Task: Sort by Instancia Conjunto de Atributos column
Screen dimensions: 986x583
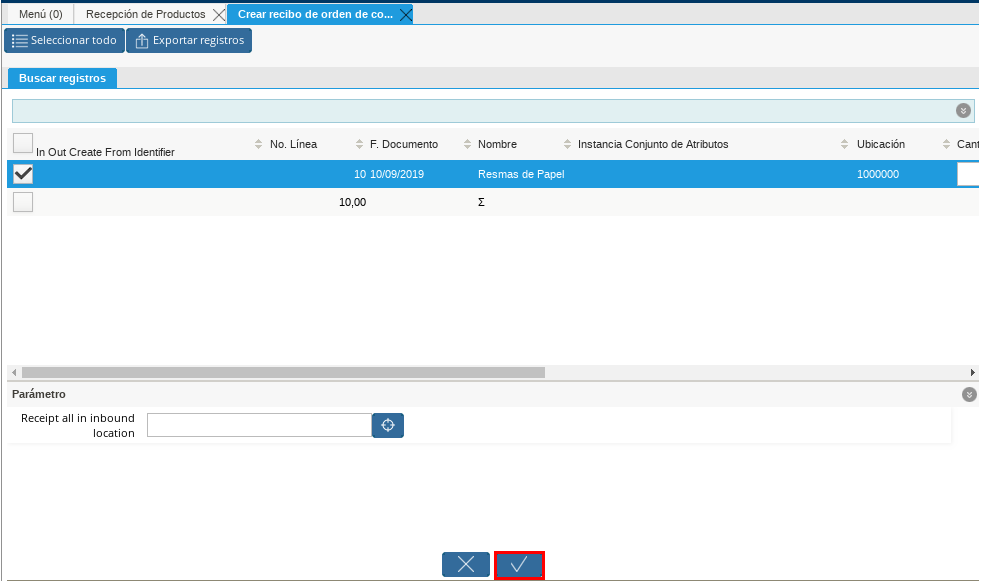Action: [x=653, y=144]
